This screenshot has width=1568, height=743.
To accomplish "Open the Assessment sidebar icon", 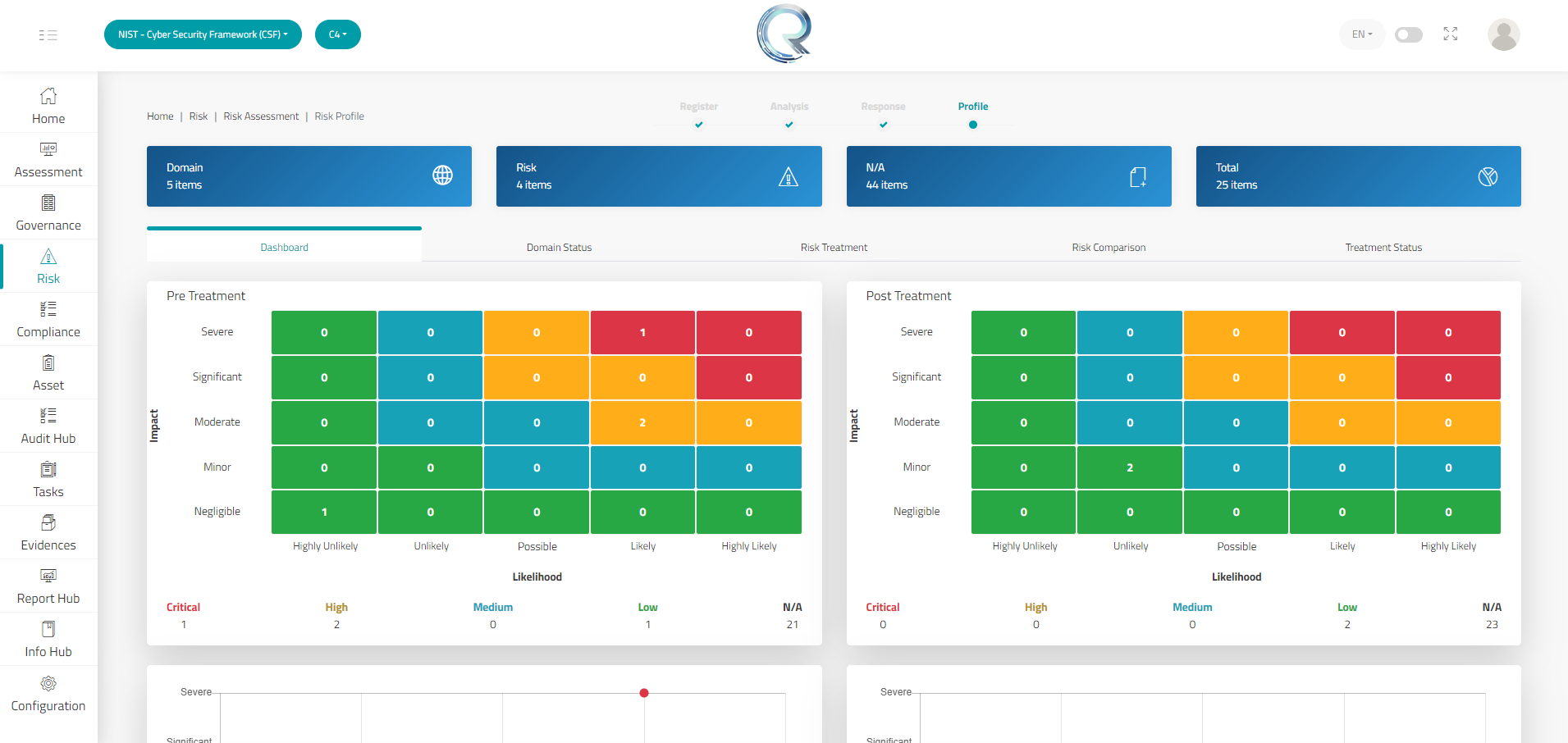I will pos(48,149).
